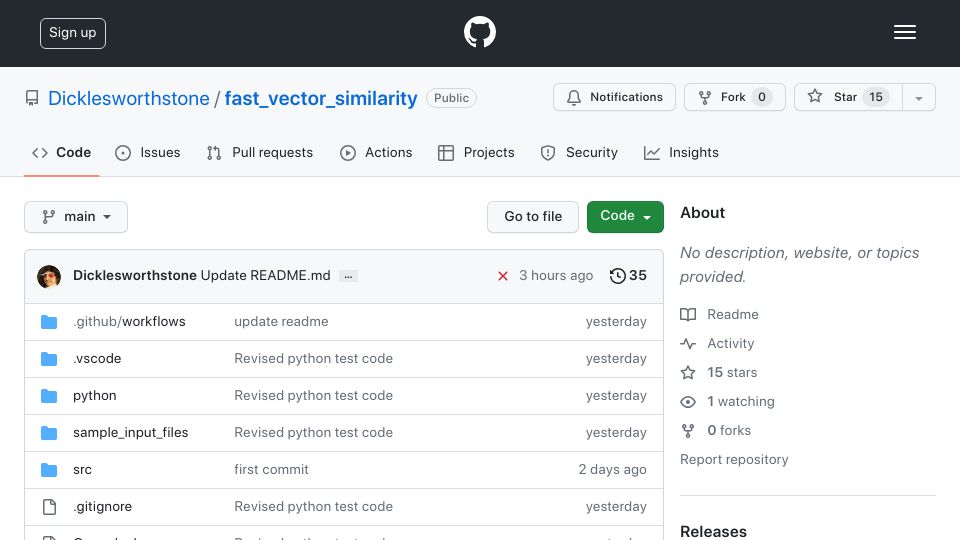Star the repository with Star button
Image resolution: width=960 pixels, height=540 pixels.
click(x=848, y=97)
